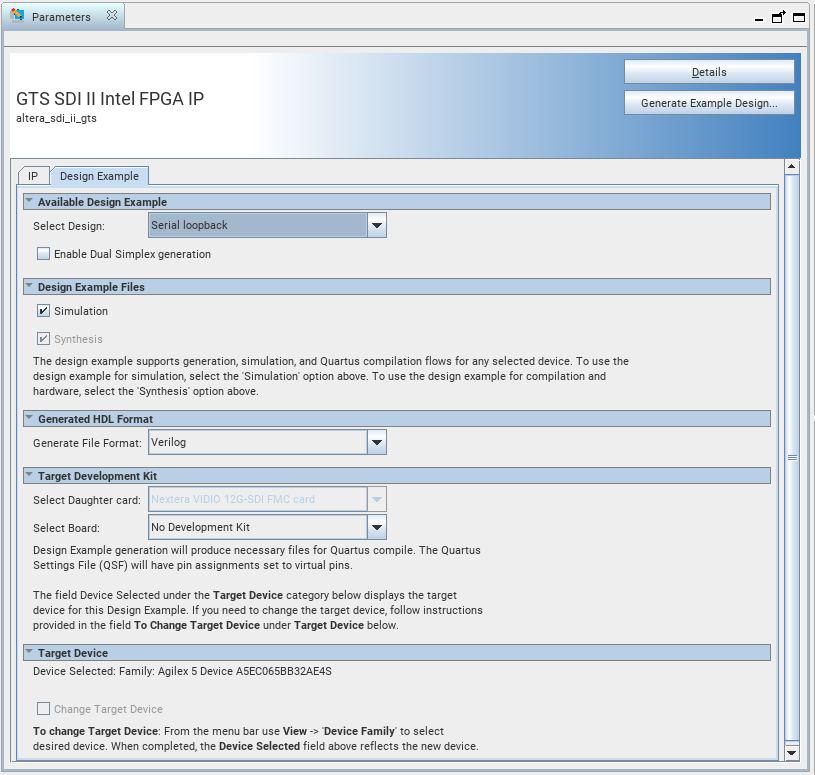Click the Device Selected Agilex 5 text
Viewport: 815px width, 775px height.
tap(182, 671)
